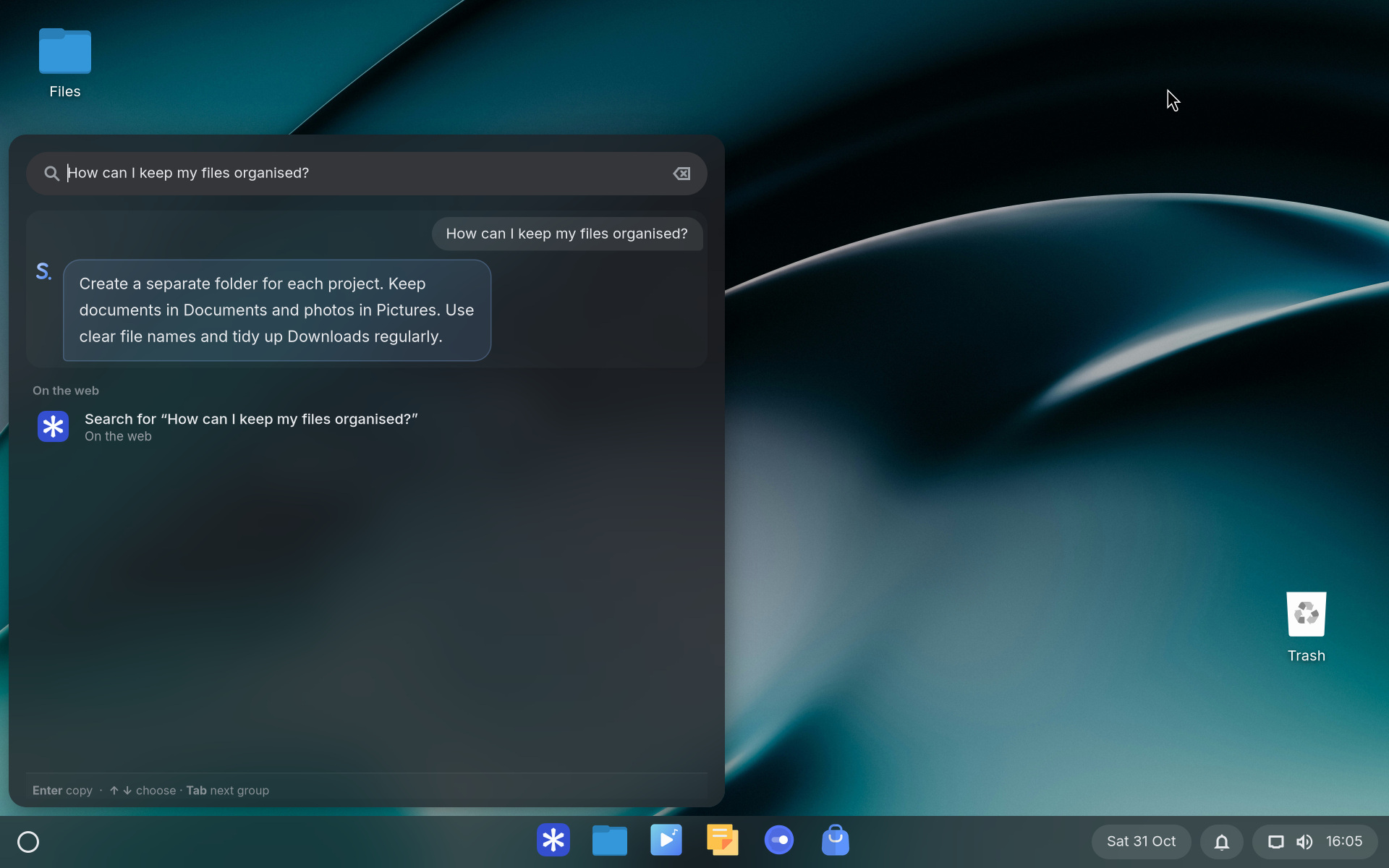Click the asterisk icon beside the web search result
1389x868 pixels.
53,427
